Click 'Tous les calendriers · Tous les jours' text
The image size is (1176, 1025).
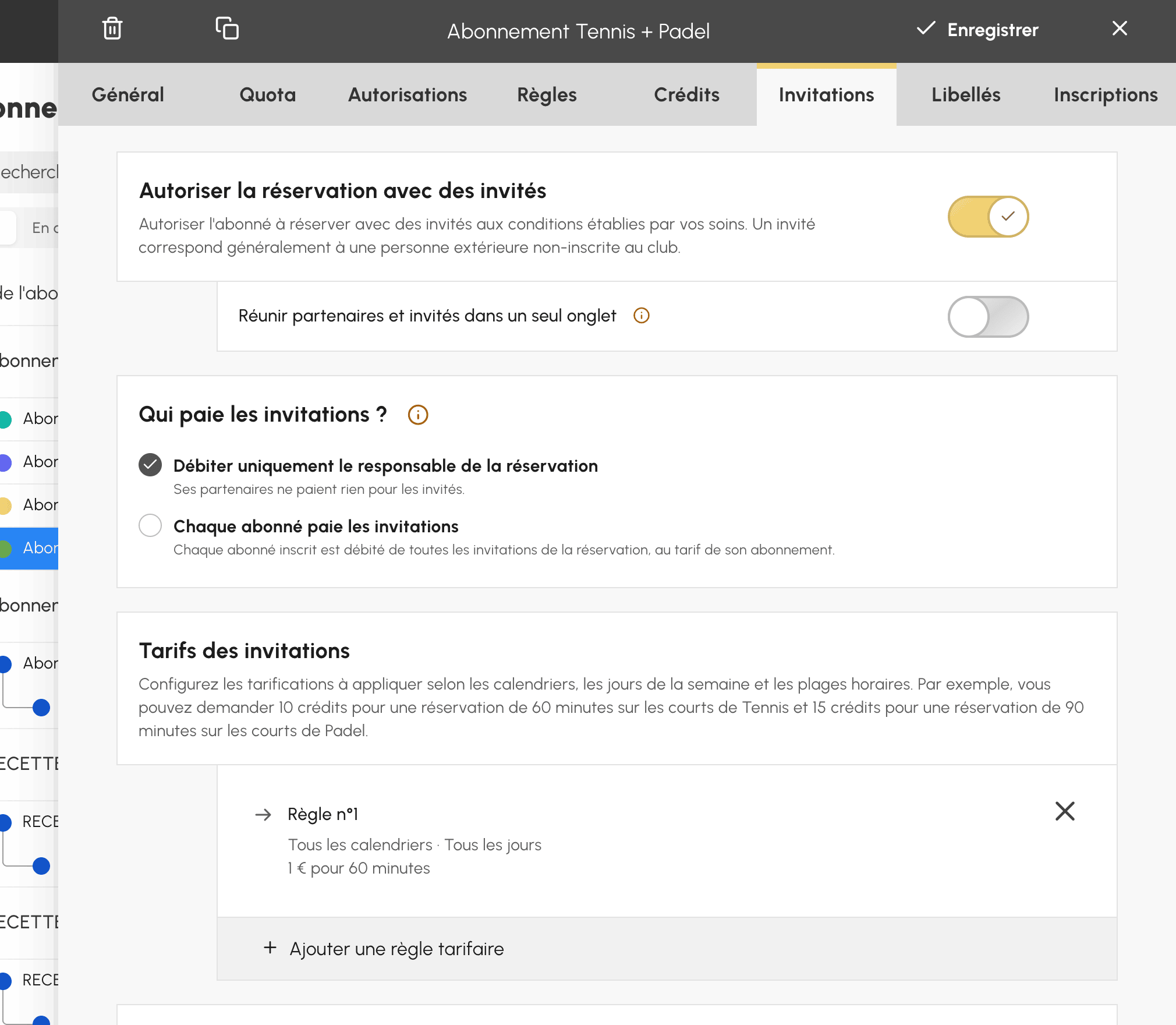pos(415,845)
